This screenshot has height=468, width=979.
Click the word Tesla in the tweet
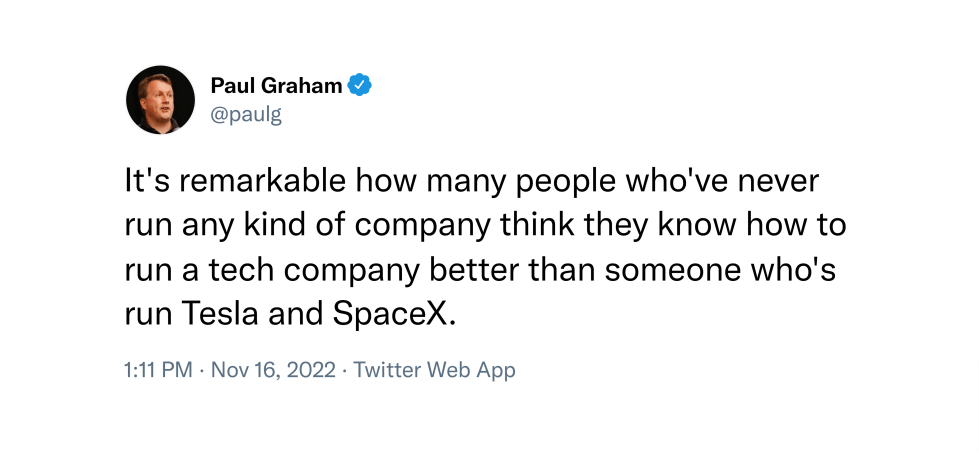click(x=220, y=314)
